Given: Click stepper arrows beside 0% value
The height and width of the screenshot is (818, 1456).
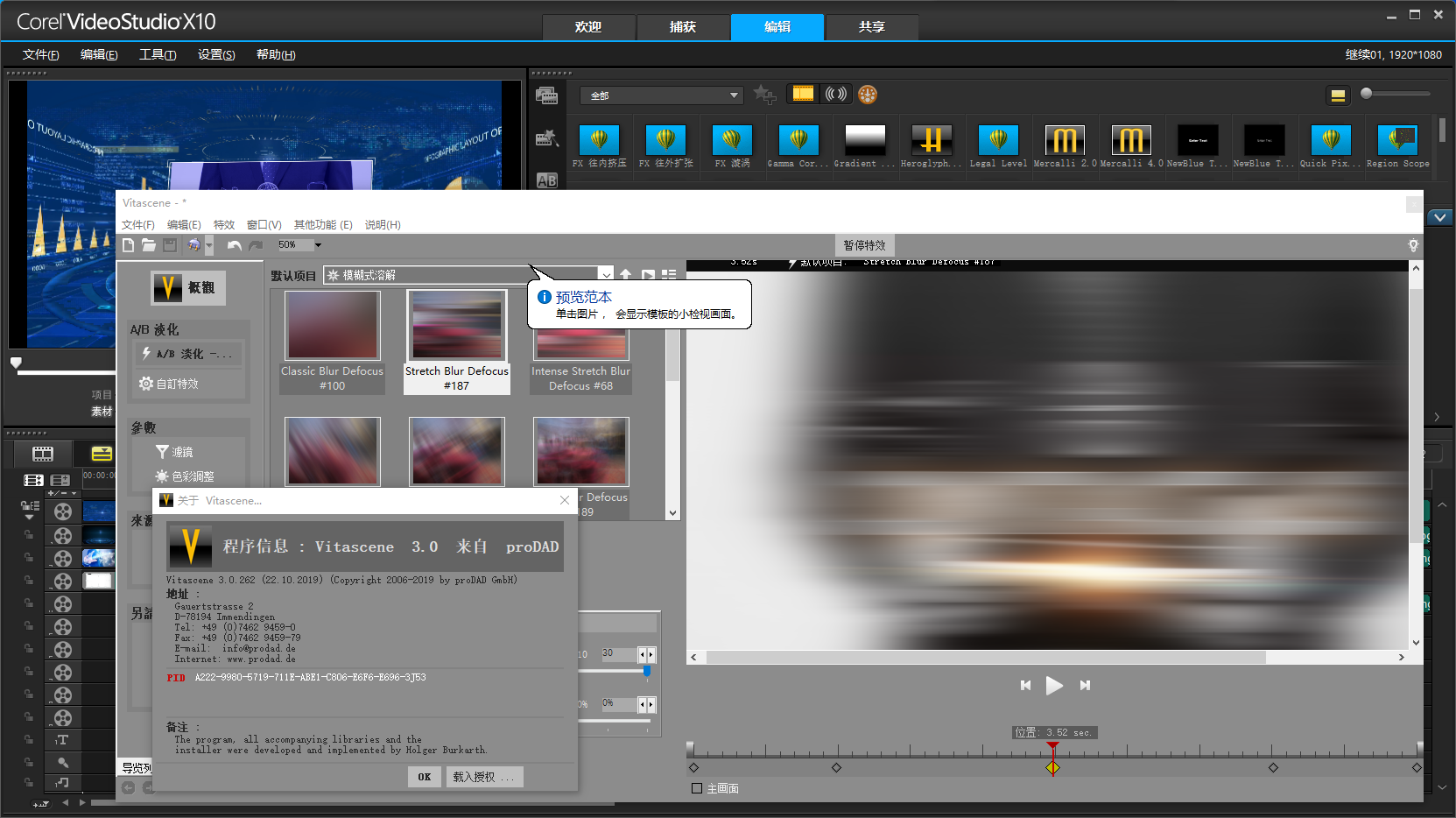Looking at the screenshot, I should pyautogui.click(x=646, y=704).
